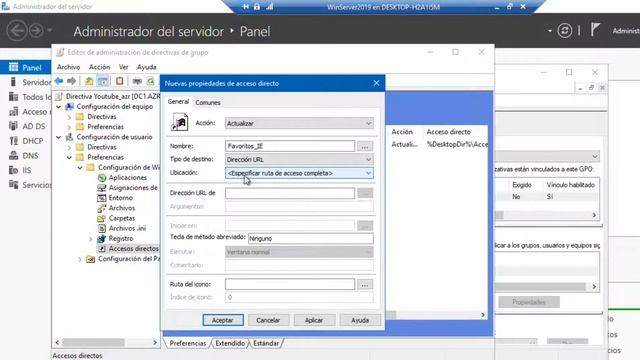
Task: Click the shortcut icon beside Acción label
Action: tap(180, 122)
